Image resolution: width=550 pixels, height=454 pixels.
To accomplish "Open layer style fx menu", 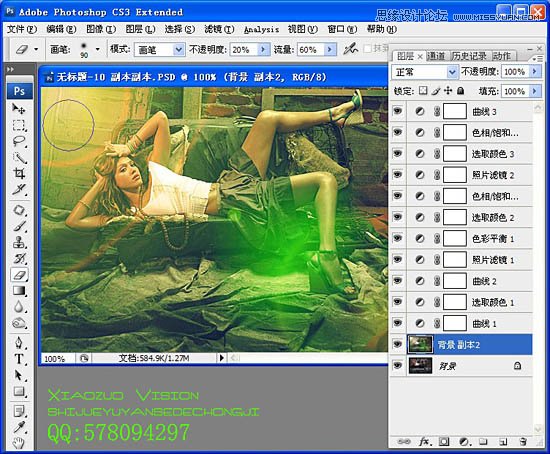I will (424, 442).
